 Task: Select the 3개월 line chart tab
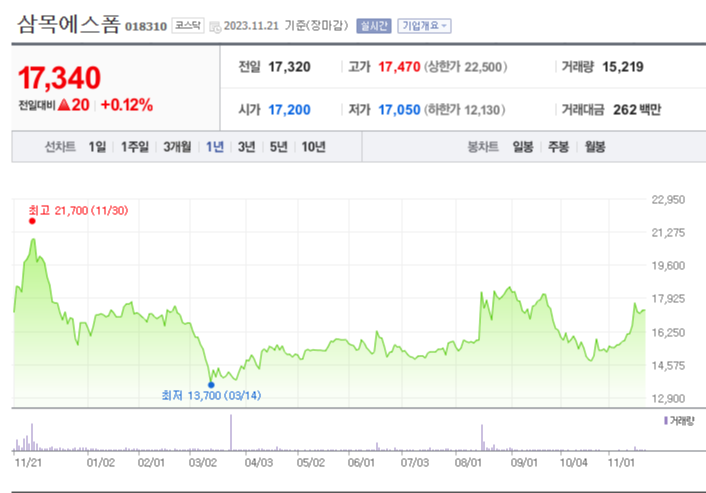click(177, 147)
